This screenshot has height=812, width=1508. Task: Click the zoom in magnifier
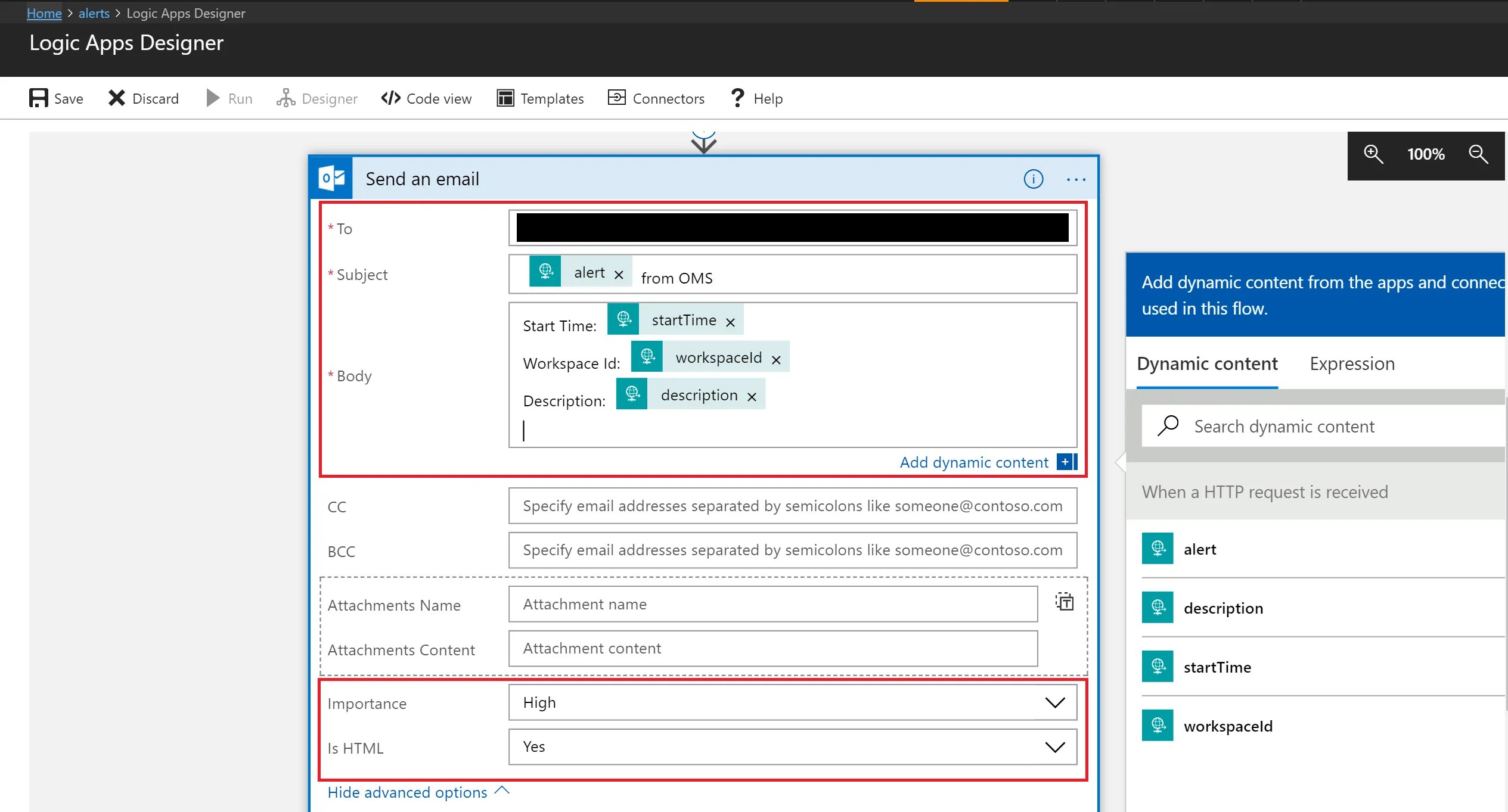point(1374,154)
